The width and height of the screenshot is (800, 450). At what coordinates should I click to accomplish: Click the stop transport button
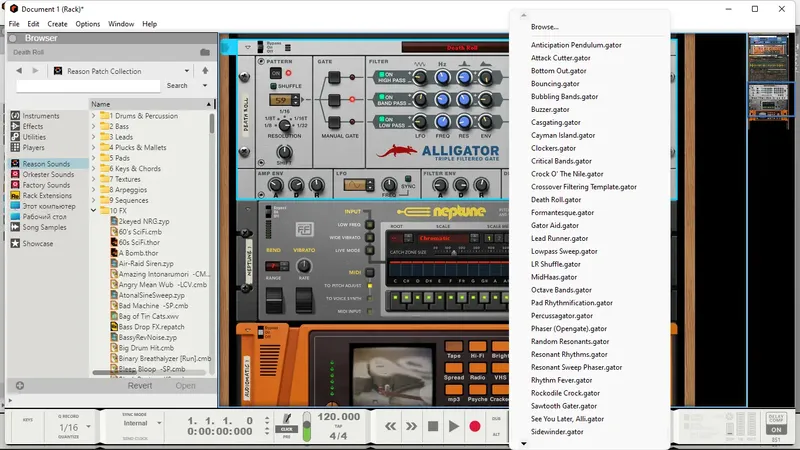point(433,426)
